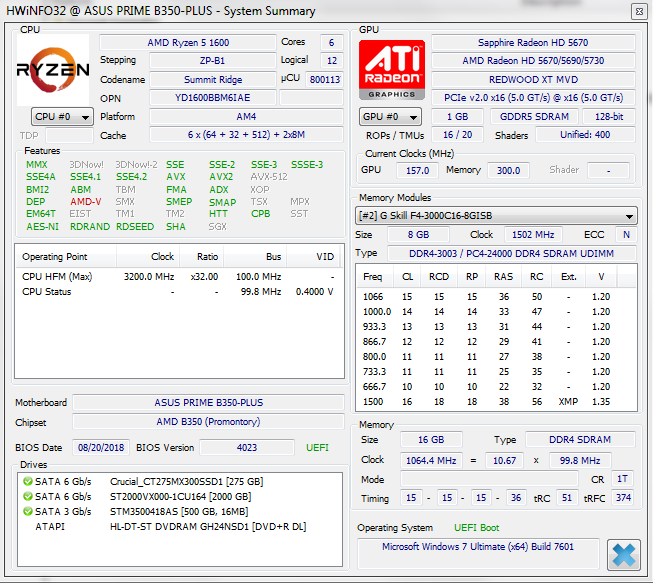Viewport: 653px width, 583px height.
Task: Select the STM3500418AS drive entry
Action: pos(180,511)
